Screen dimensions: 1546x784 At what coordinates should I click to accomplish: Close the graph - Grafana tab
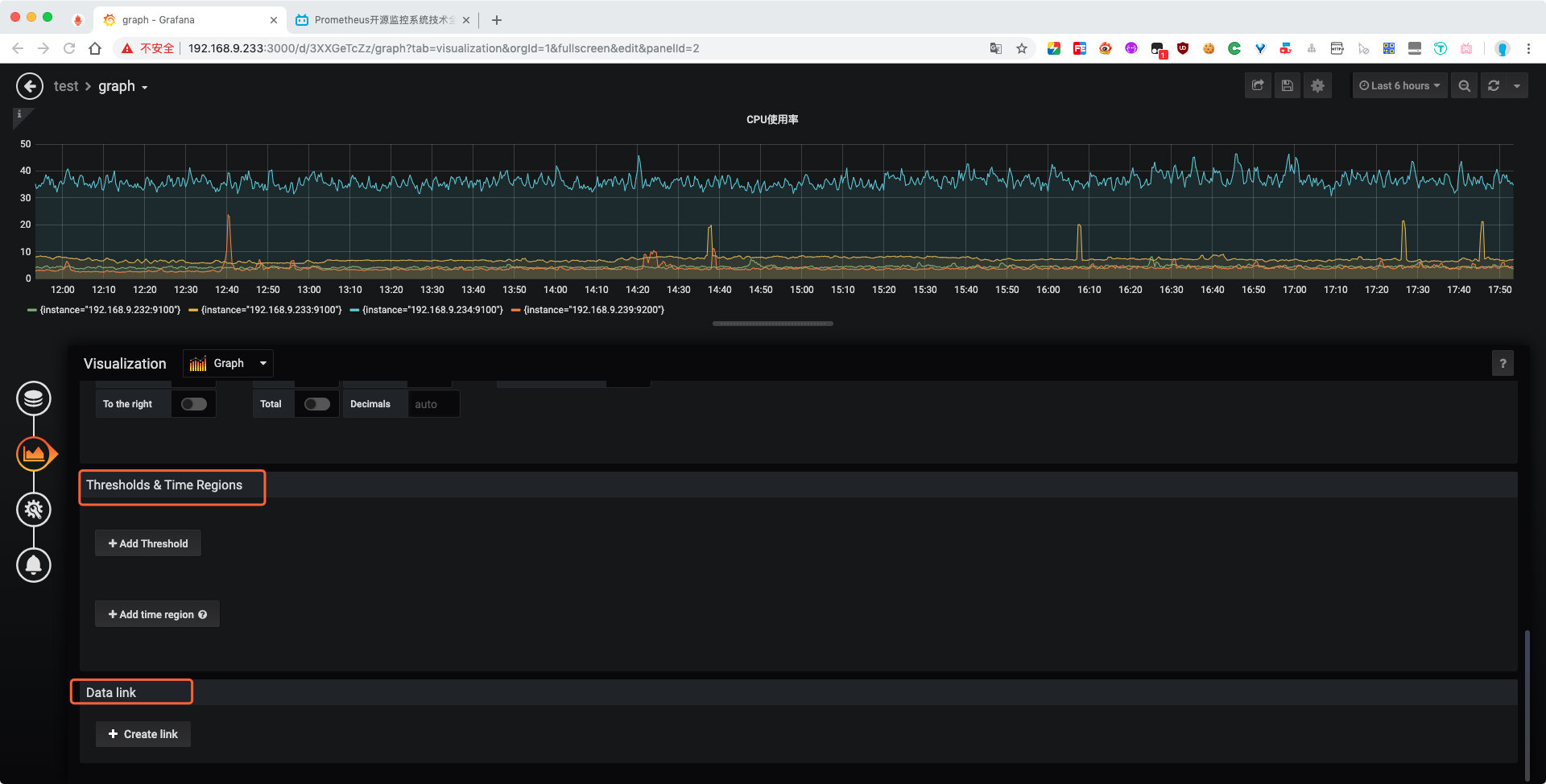pos(274,20)
